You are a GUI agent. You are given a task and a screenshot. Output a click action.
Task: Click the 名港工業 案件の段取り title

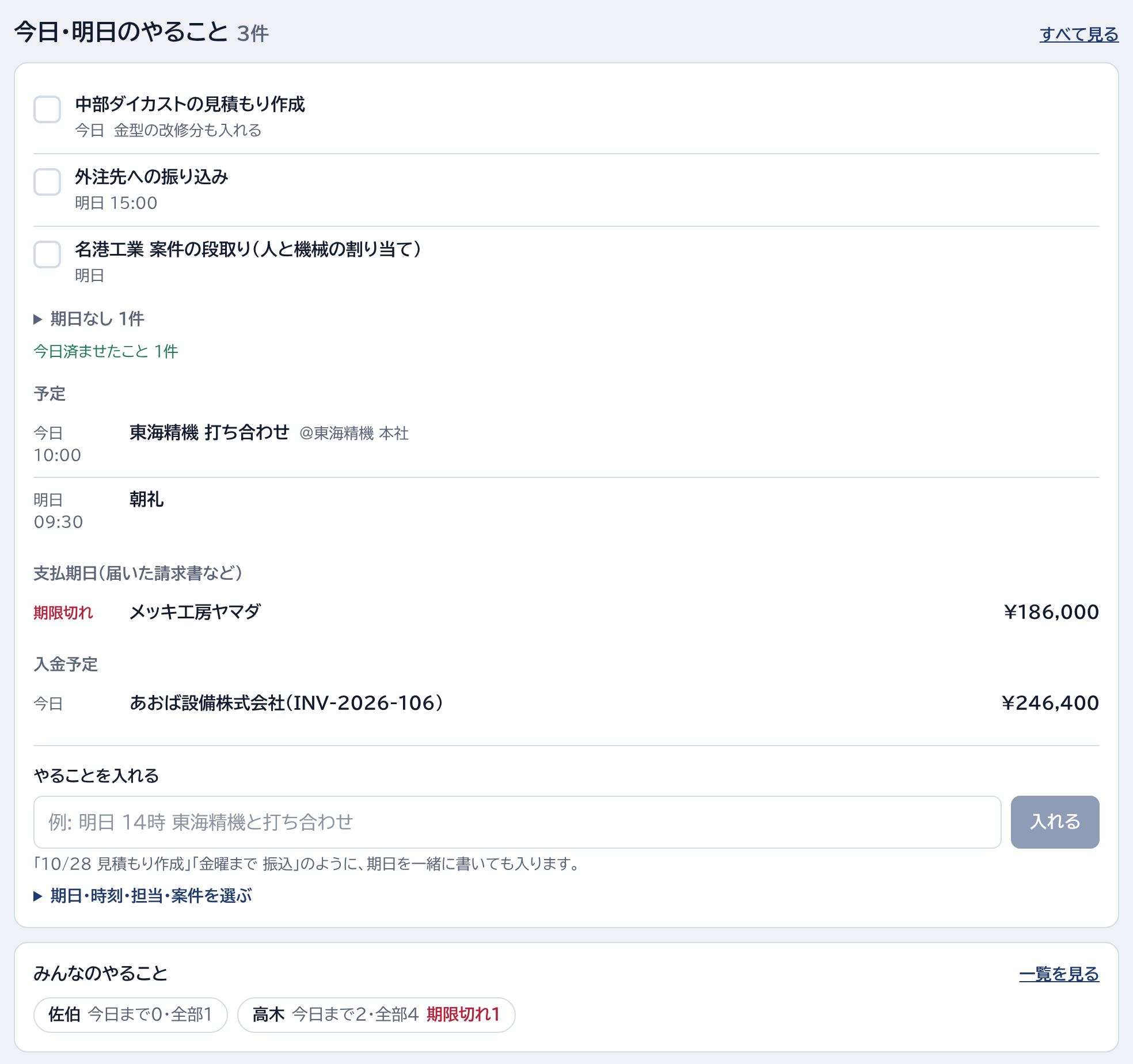[x=248, y=249]
